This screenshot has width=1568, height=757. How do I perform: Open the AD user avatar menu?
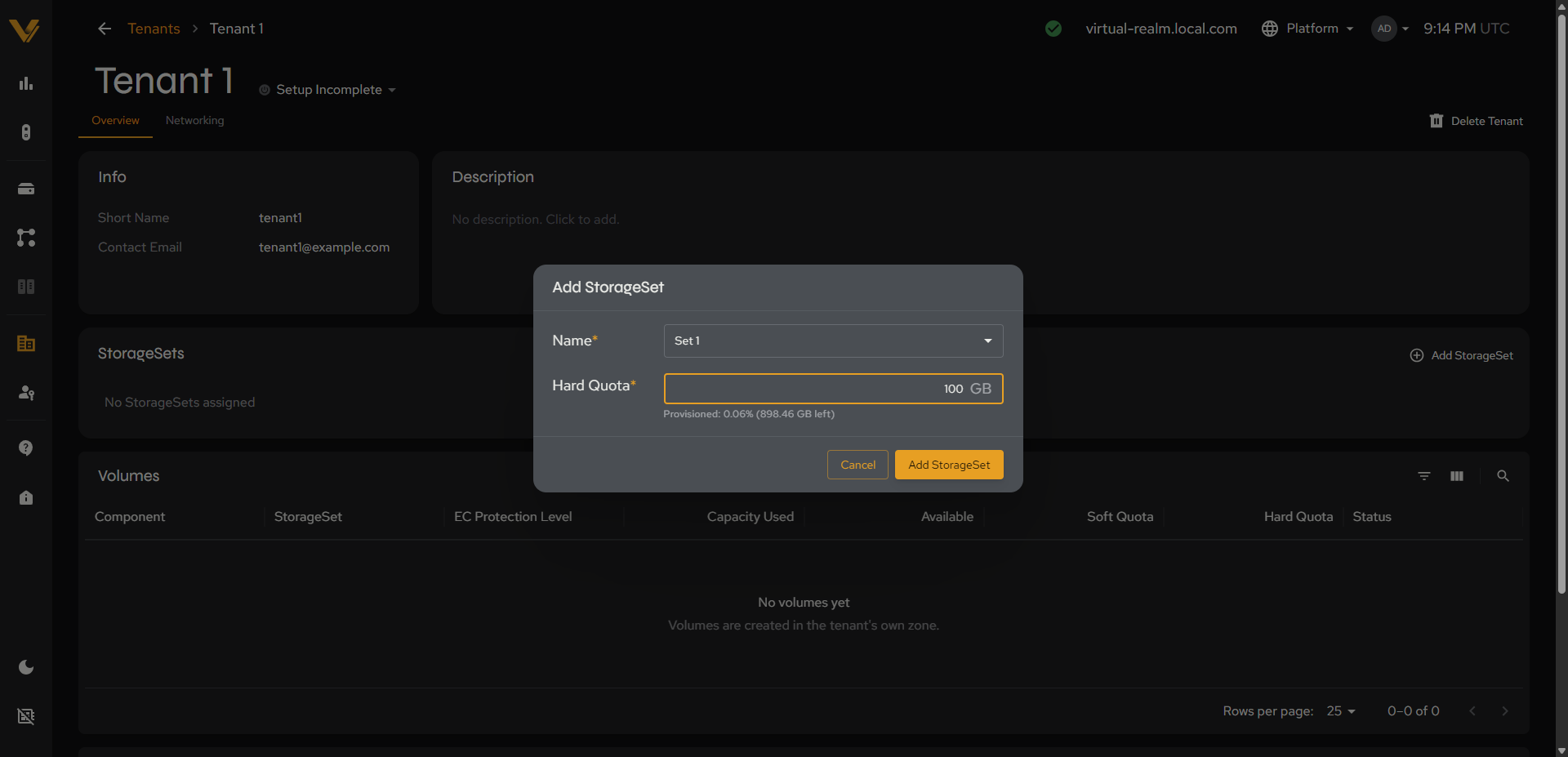[x=1390, y=29]
